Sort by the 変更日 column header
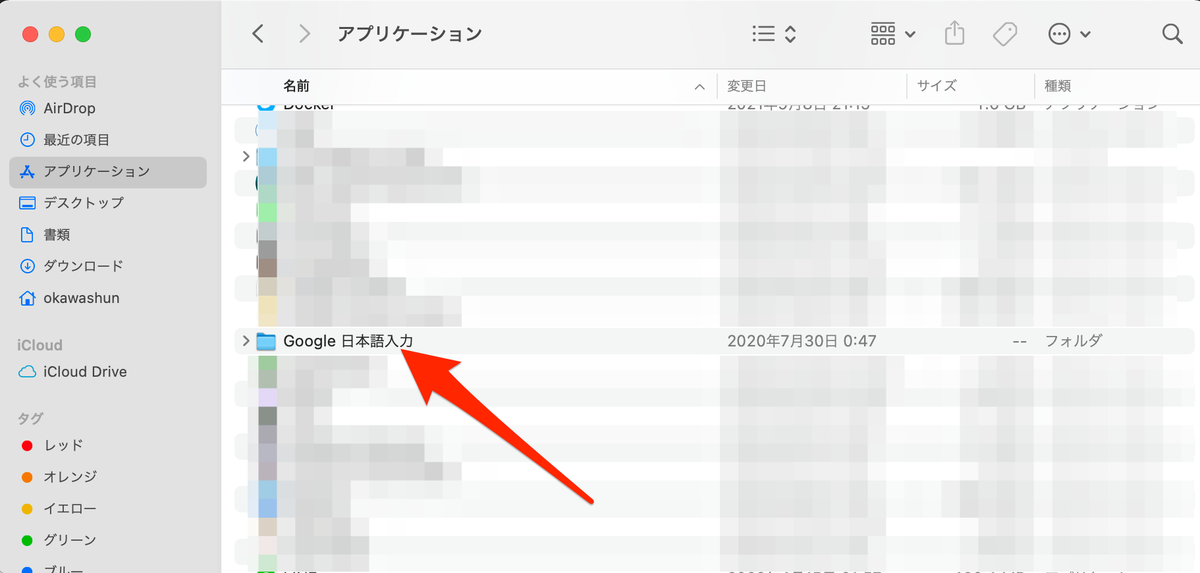The height and width of the screenshot is (573, 1200). (x=746, y=87)
